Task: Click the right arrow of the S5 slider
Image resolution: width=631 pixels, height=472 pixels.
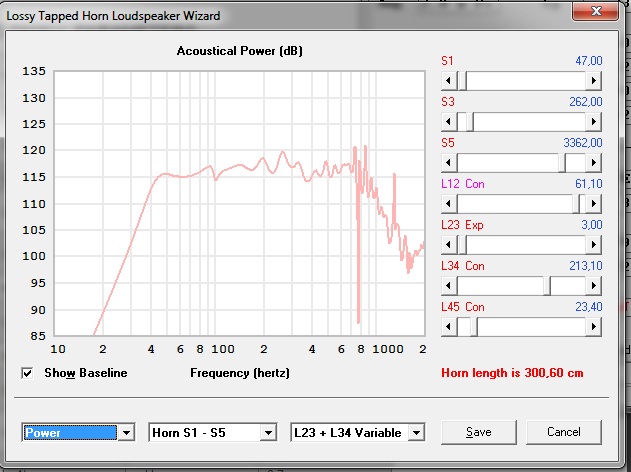Action: coord(594,163)
